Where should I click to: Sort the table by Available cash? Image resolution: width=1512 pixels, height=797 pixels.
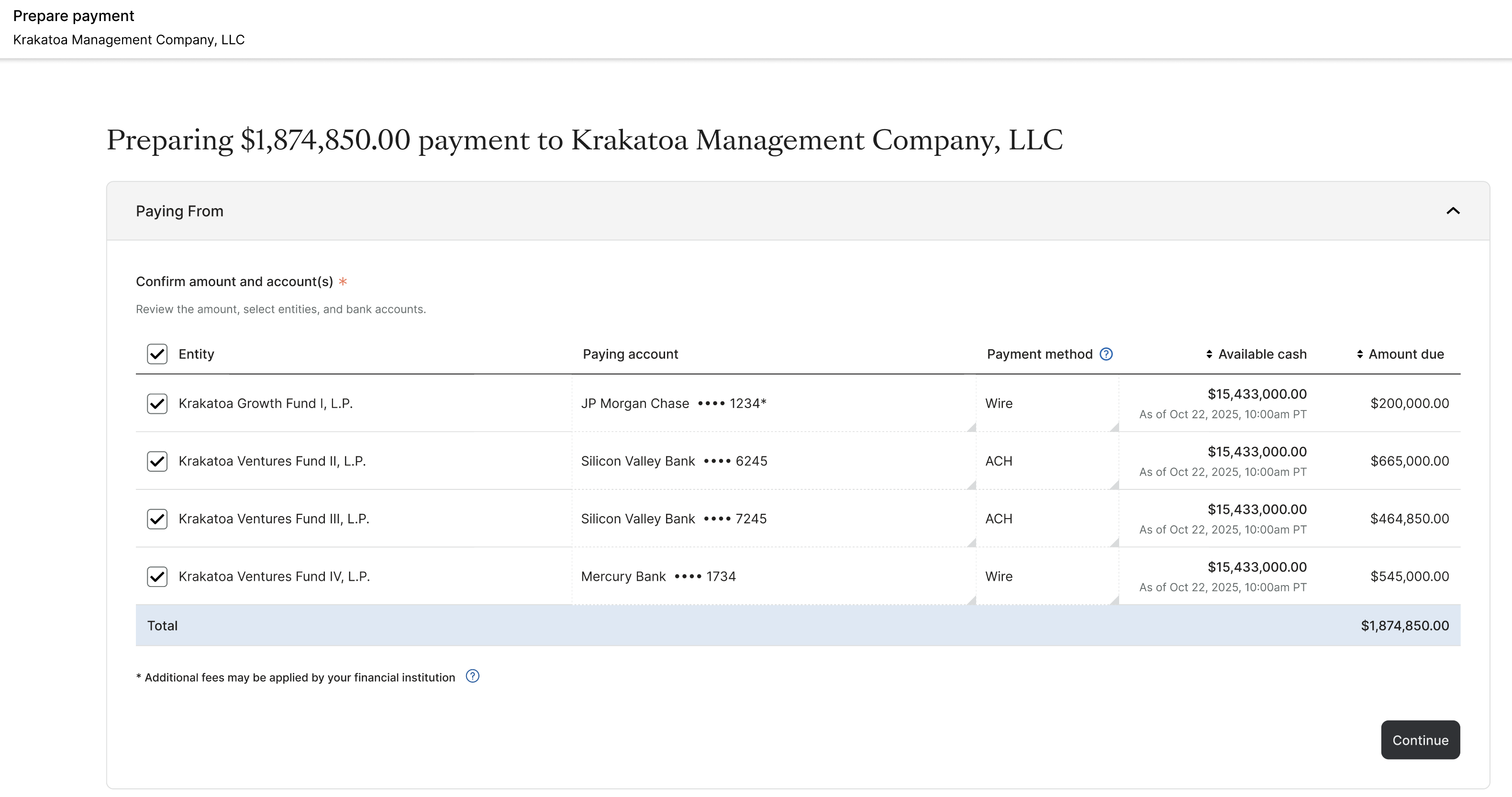tap(1209, 354)
